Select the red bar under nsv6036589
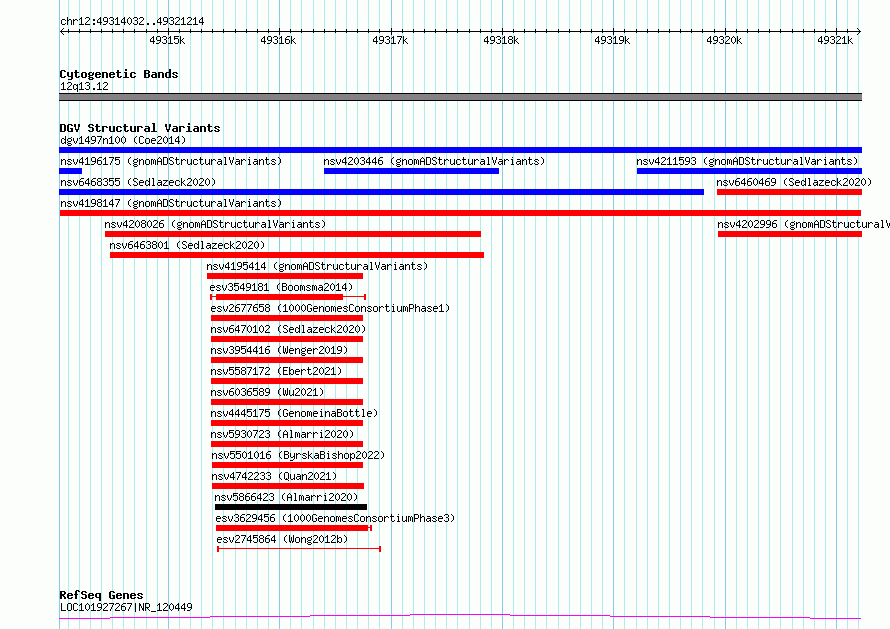890x629 pixels. pos(287,402)
